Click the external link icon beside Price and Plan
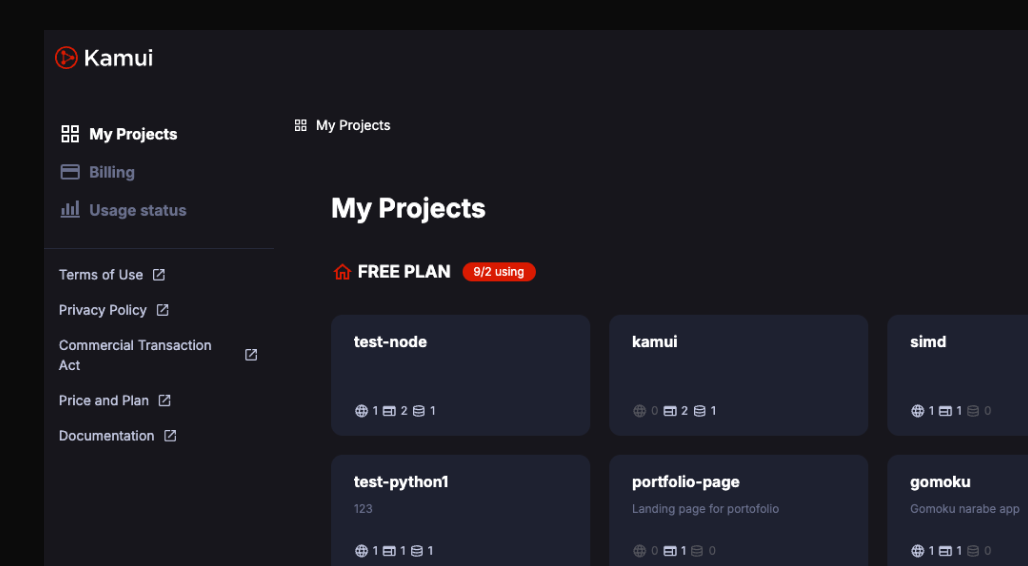Viewport: 1028px width, 566px height. tap(165, 400)
